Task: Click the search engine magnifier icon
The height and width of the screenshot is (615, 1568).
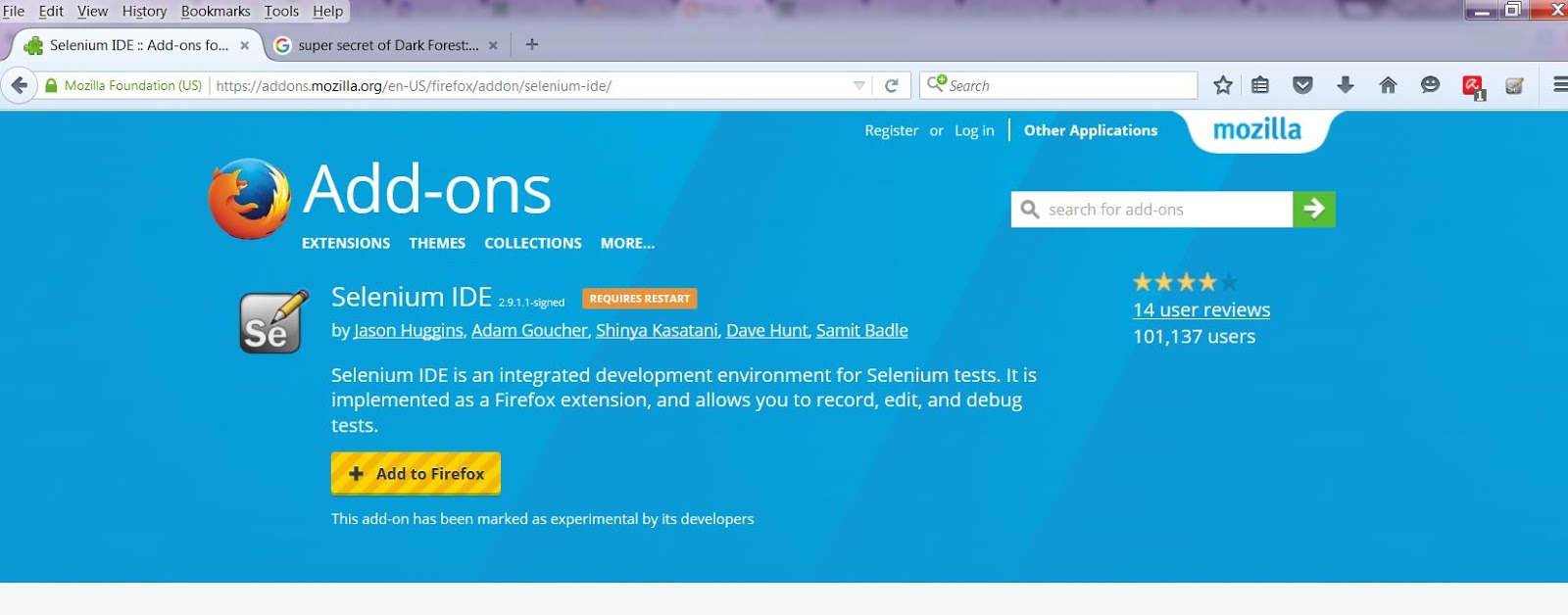Action: tap(936, 84)
